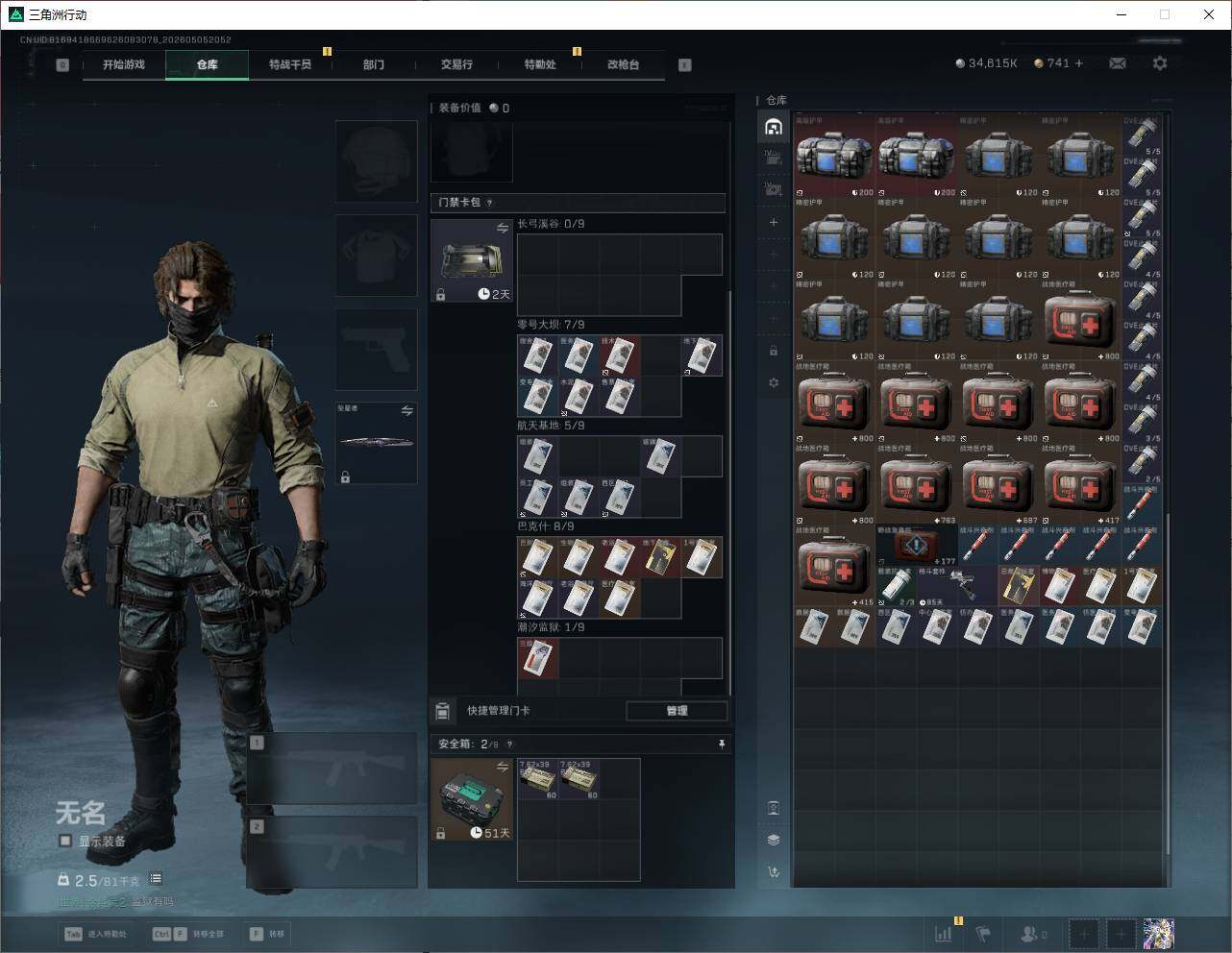Click the lone keycard in 潮汐监狱 section

click(x=538, y=657)
